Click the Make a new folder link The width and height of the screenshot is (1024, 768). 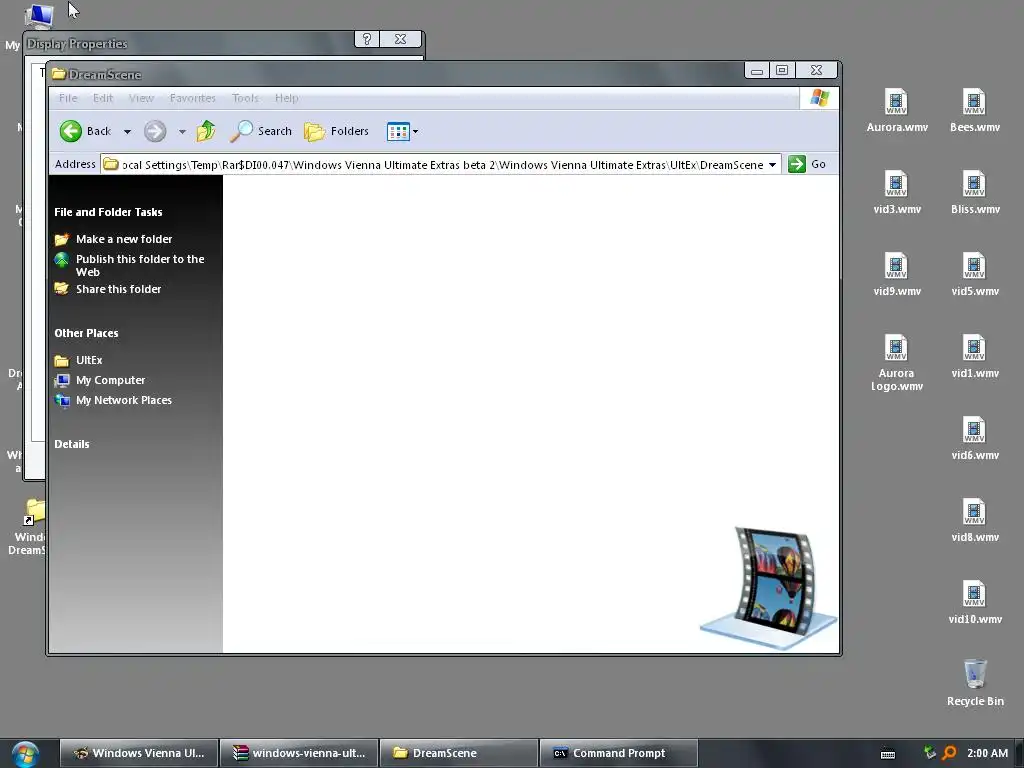(x=124, y=239)
